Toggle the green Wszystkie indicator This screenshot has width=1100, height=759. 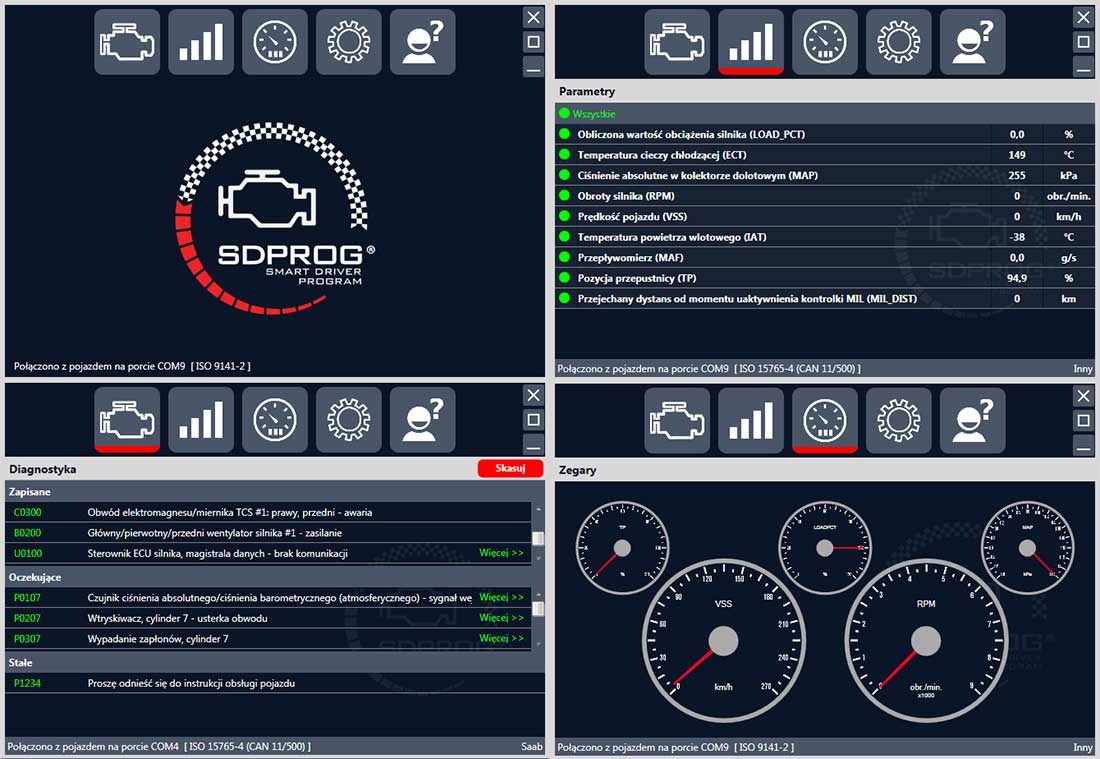[565, 114]
